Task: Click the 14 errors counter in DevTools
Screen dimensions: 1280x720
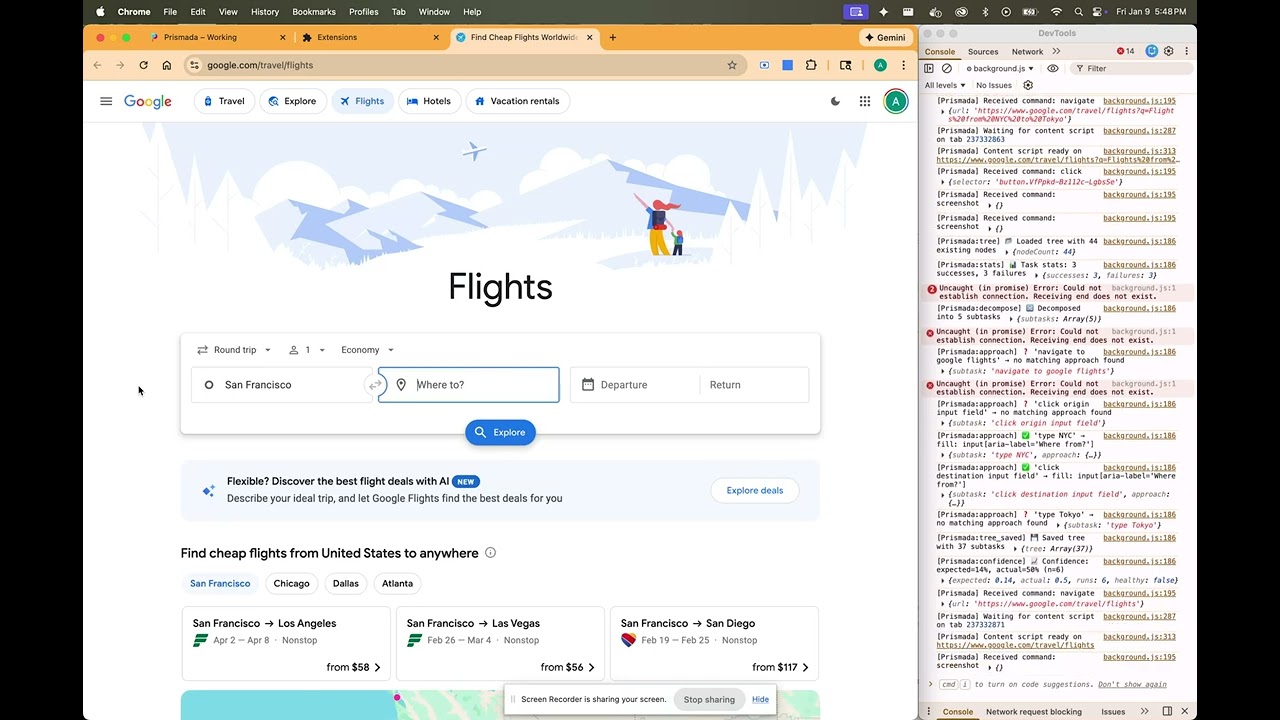Action: coord(1126,51)
